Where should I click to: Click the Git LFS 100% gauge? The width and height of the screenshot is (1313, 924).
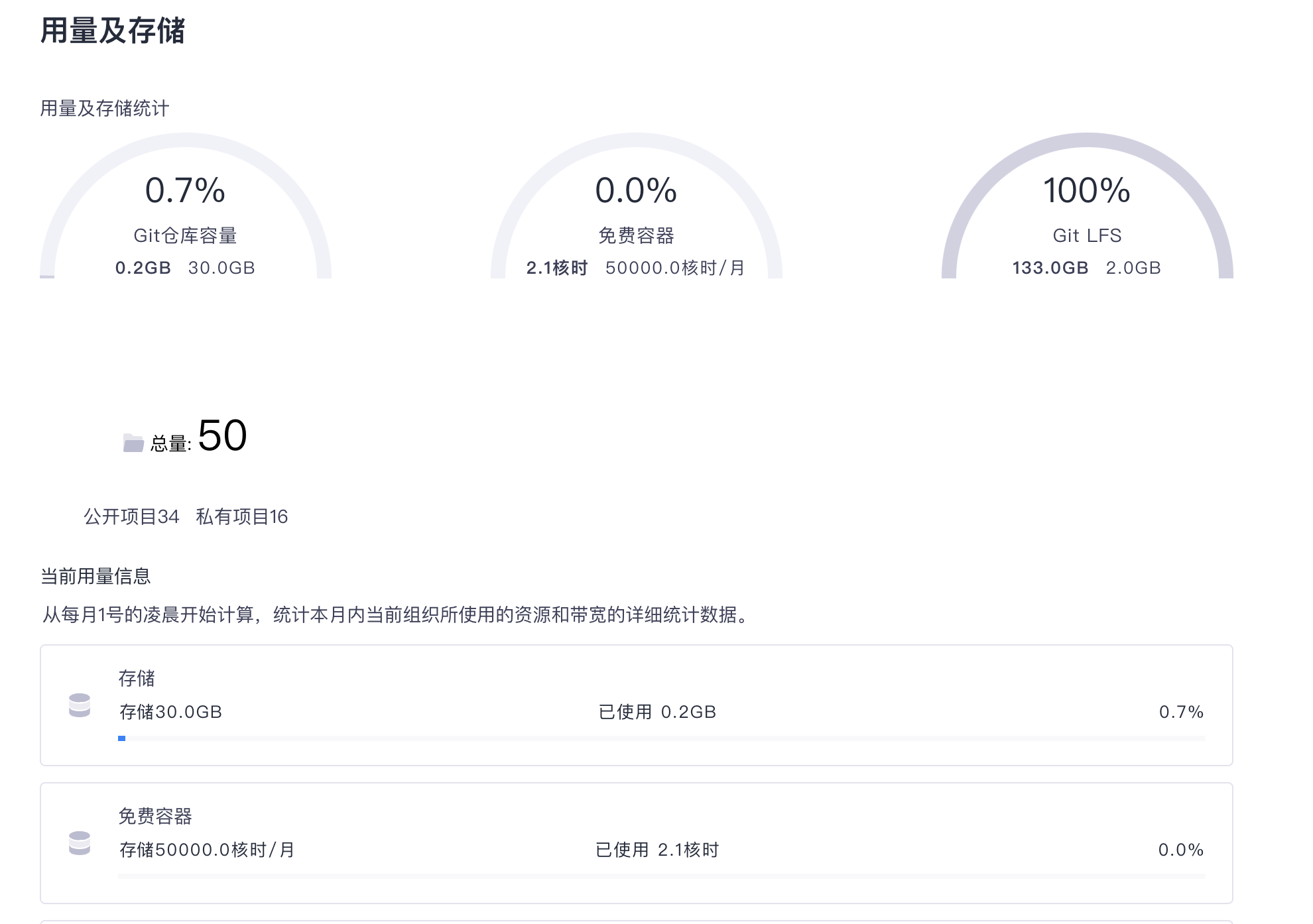tap(1086, 191)
